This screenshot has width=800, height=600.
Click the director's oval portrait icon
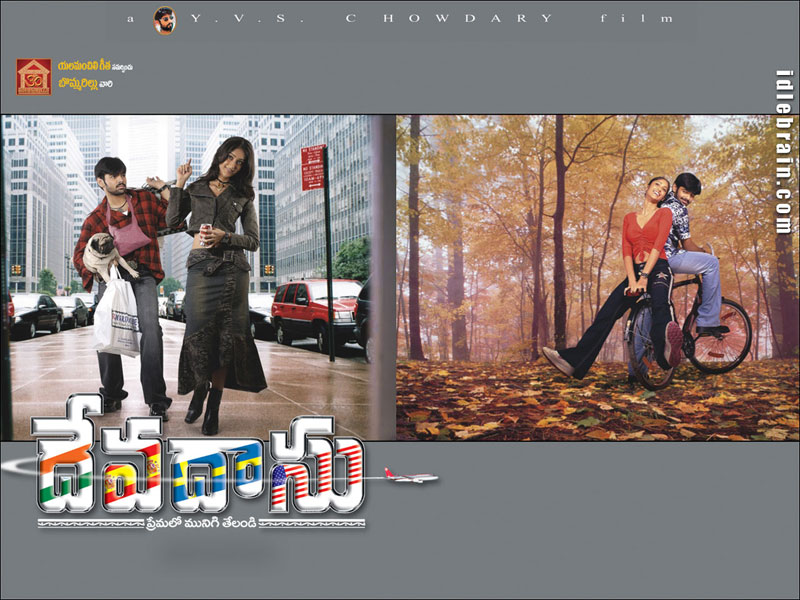click(165, 20)
